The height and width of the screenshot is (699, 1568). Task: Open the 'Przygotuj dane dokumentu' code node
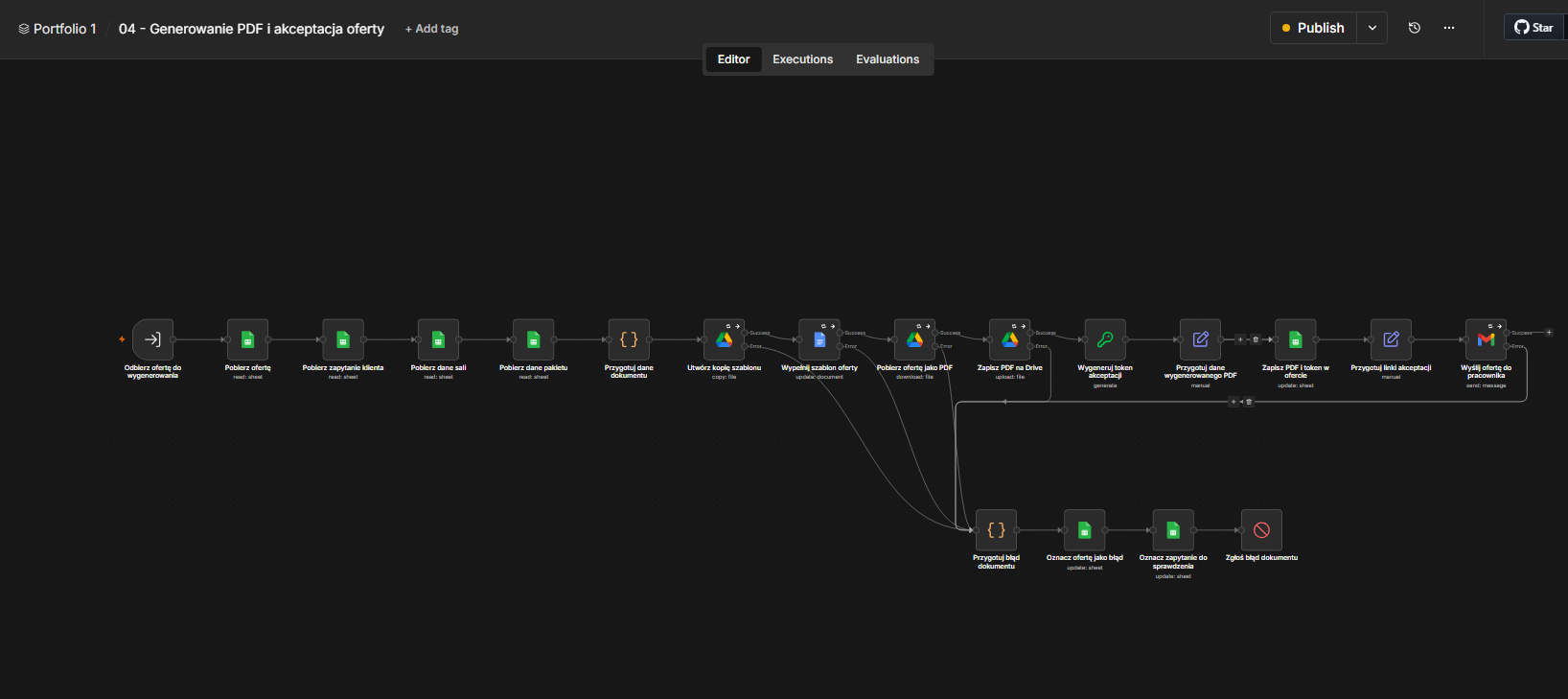point(629,339)
